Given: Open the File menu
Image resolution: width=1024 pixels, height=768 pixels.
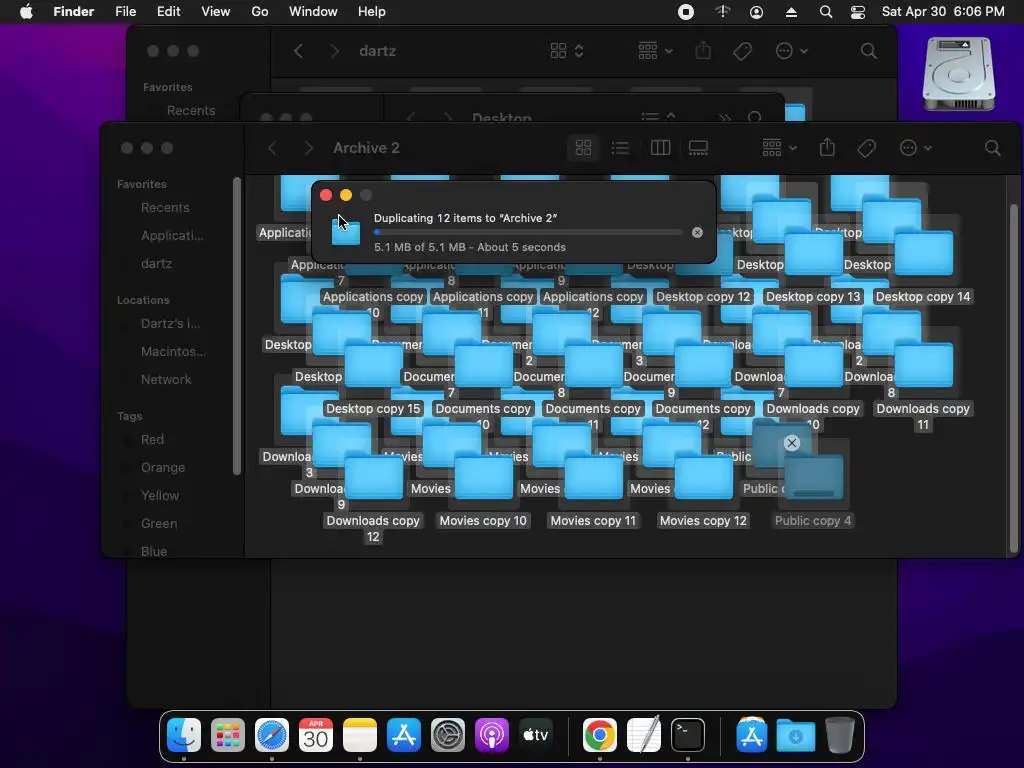Looking at the screenshot, I should coord(125,12).
